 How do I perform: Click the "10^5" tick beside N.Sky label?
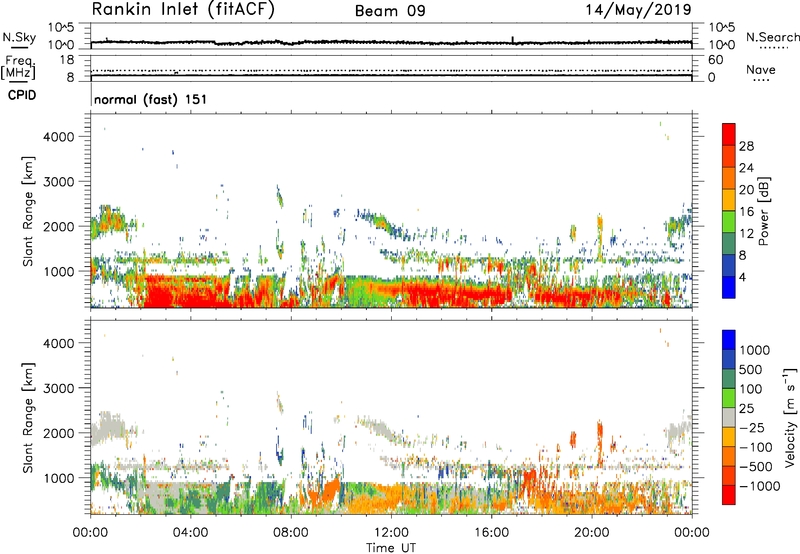61,27
